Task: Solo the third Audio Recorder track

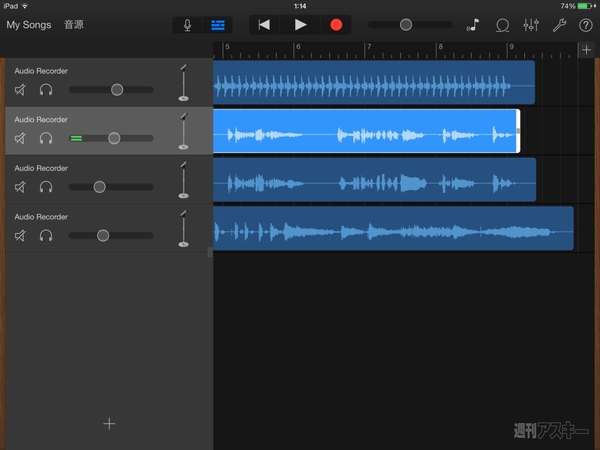Action: 46,187
